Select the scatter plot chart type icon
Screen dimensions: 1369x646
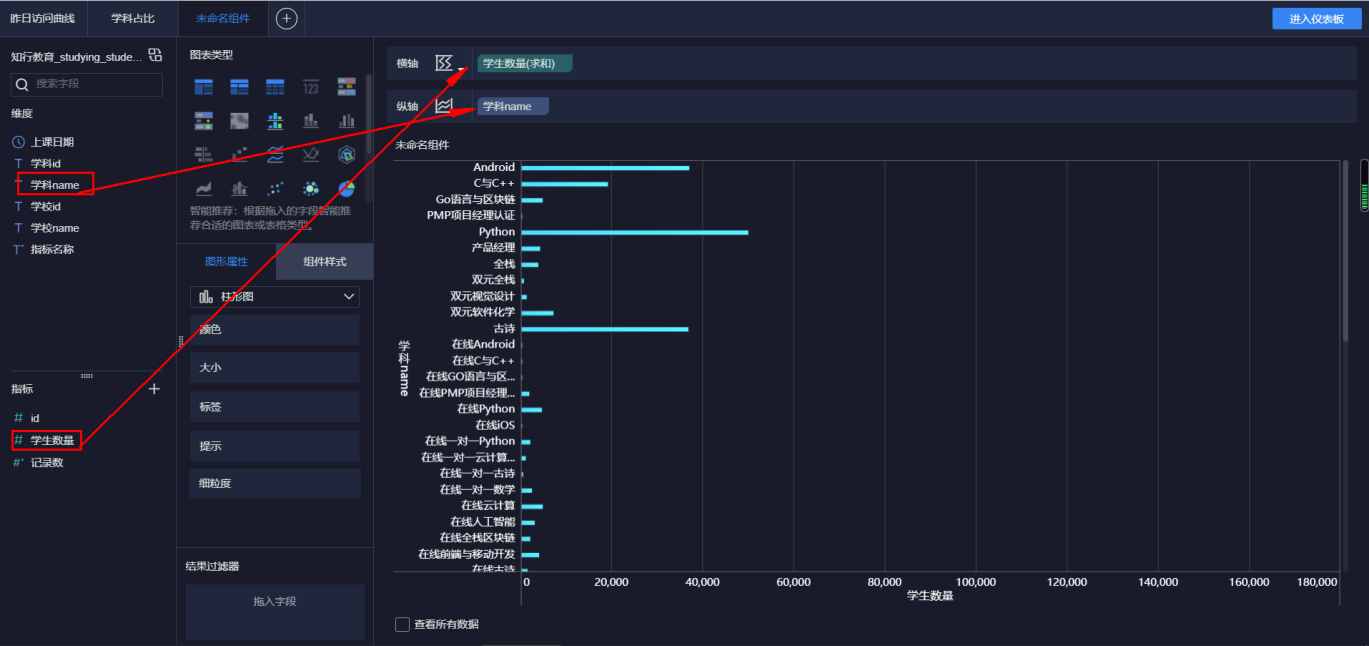(x=275, y=188)
